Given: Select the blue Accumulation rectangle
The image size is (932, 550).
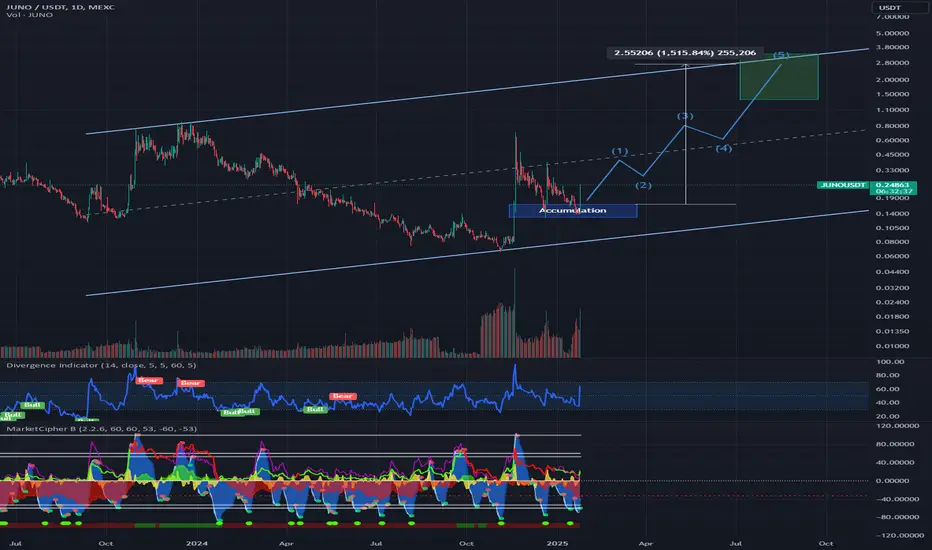Looking at the screenshot, I should pos(573,210).
